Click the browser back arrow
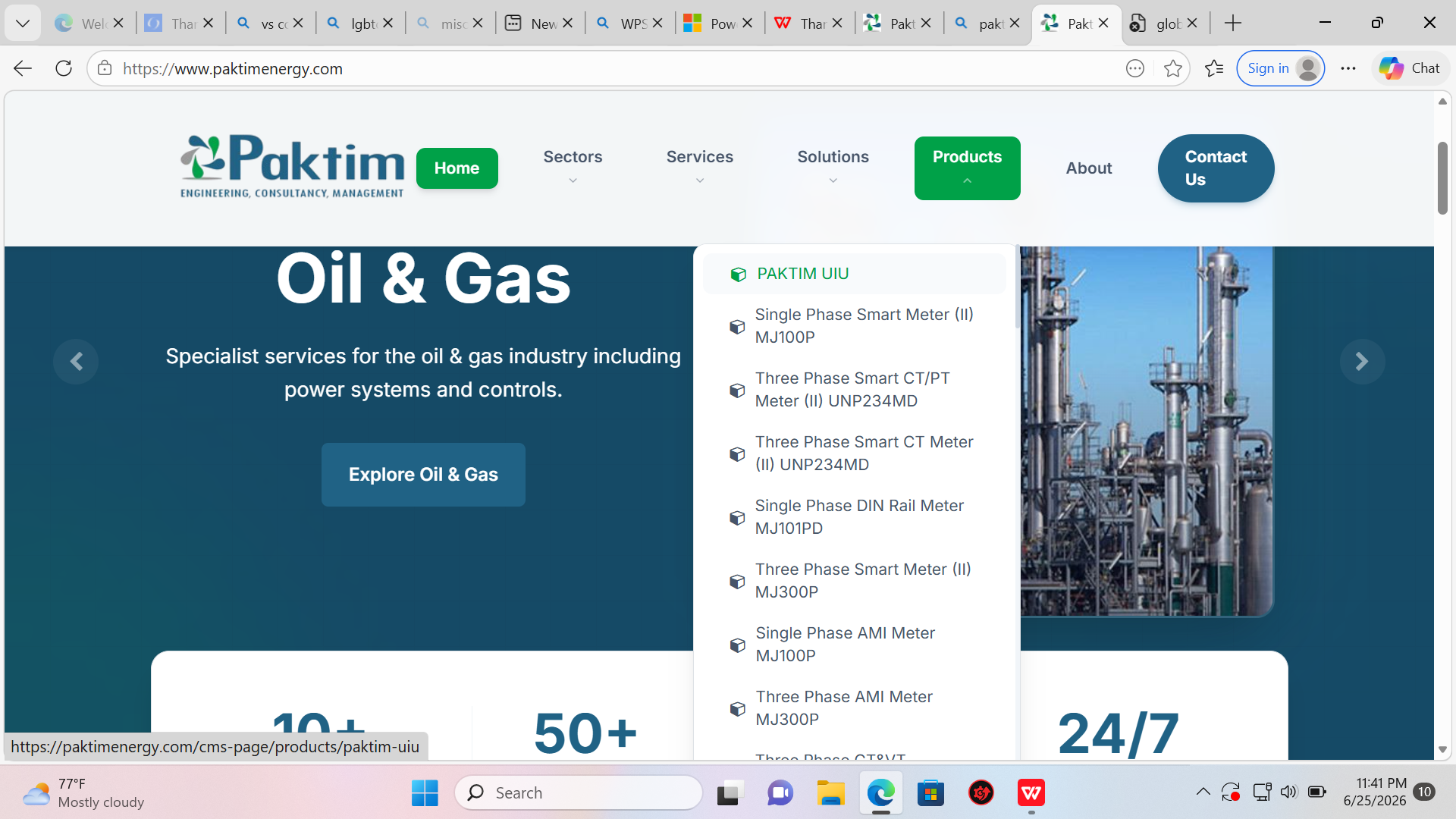This screenshot has height=819, width=1456. coord(23,68)
